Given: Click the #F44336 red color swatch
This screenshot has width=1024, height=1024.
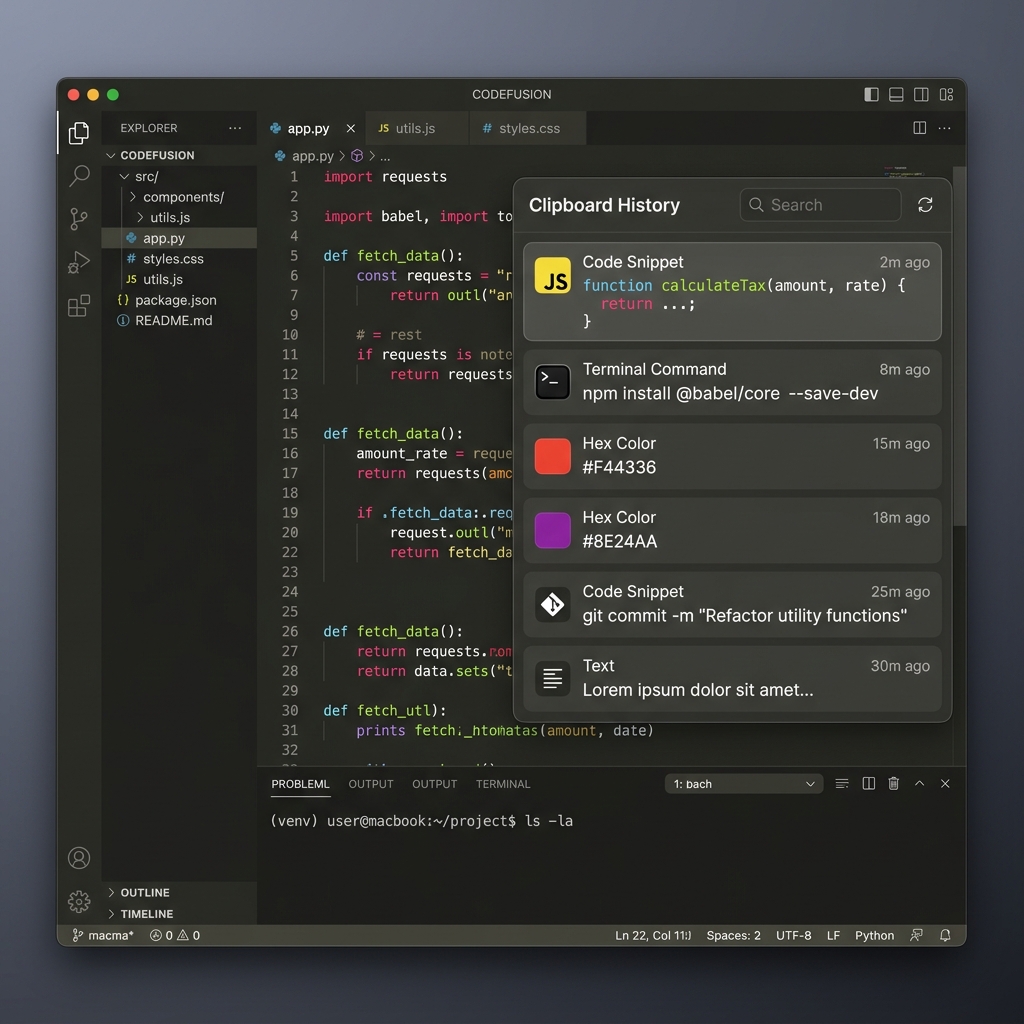Looking at the screenshot, I should [552, 456].
